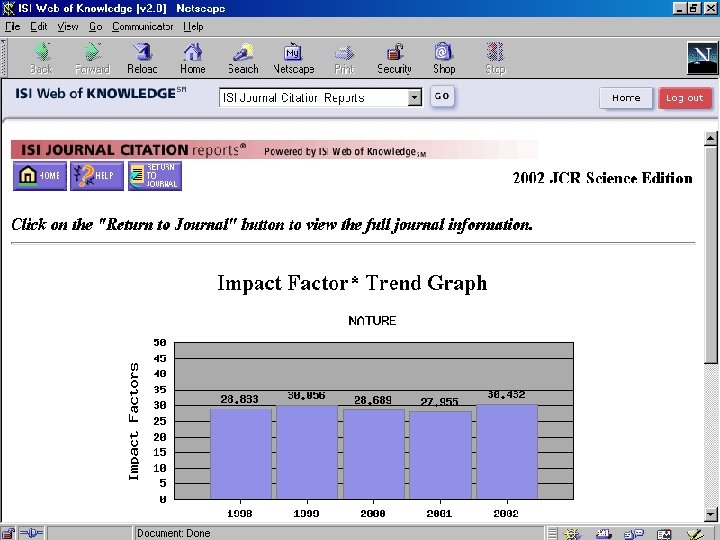720x540 pixels.
Task: Click the "Impact Factors" axis label
Action: click(133, 422)
